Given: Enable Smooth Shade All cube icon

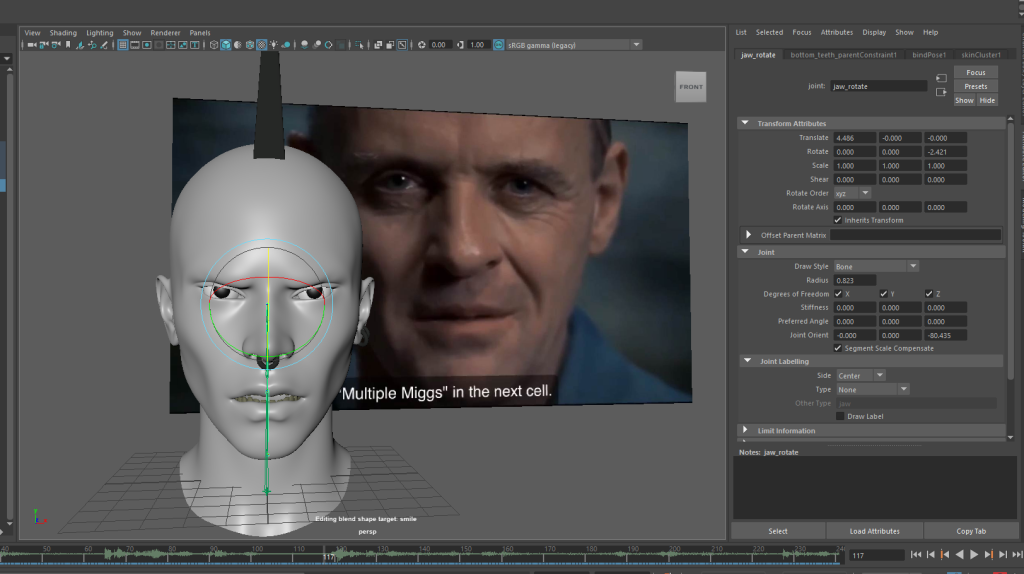Looking at the screenshot, I should point(225,45).
